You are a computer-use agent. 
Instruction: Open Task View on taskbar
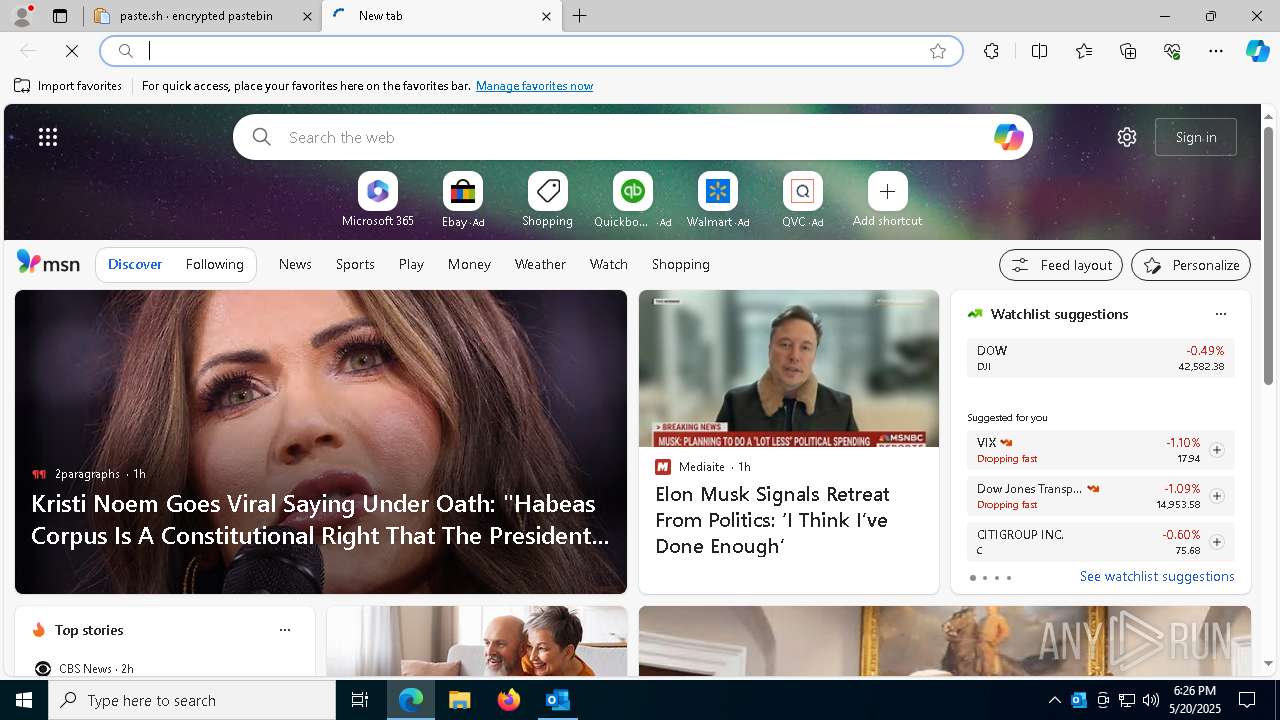(360, 700)
